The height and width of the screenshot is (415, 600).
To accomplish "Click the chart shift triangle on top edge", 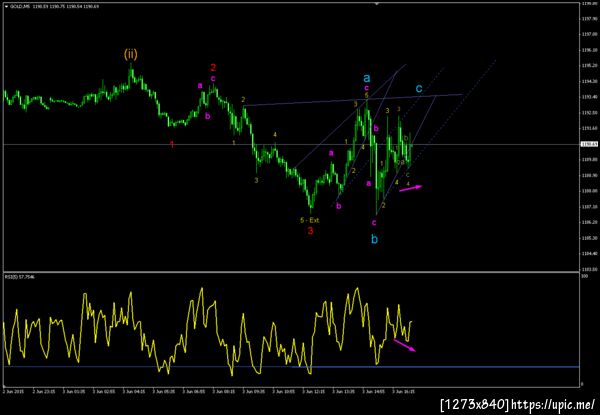I will tap(376, 3).
